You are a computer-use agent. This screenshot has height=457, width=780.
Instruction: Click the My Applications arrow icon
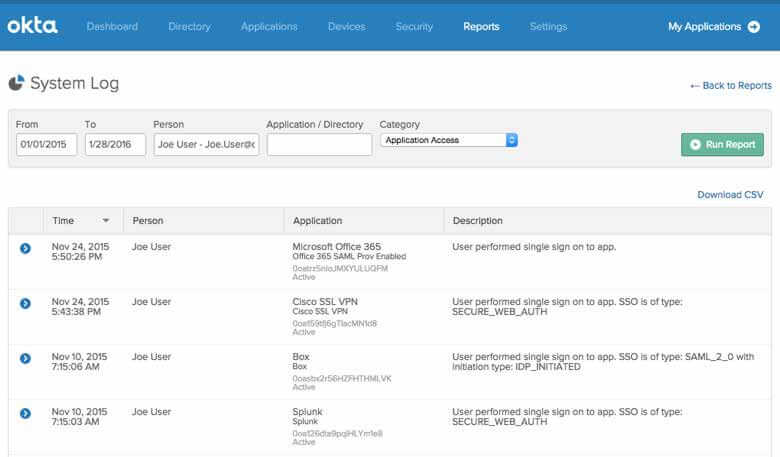pyautogui.click(x=753, y=27)
